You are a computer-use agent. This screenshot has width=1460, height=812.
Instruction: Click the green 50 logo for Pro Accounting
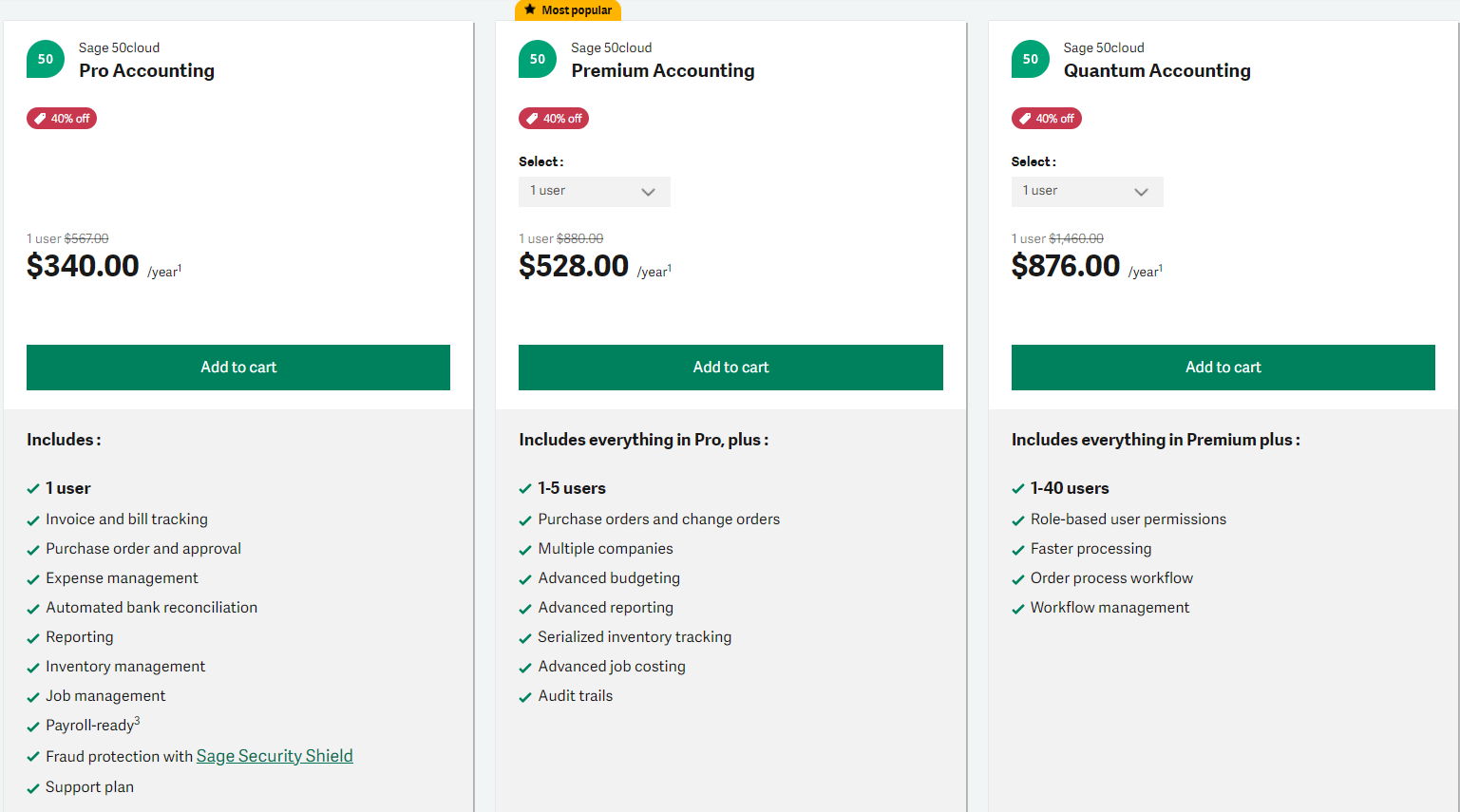46,59
